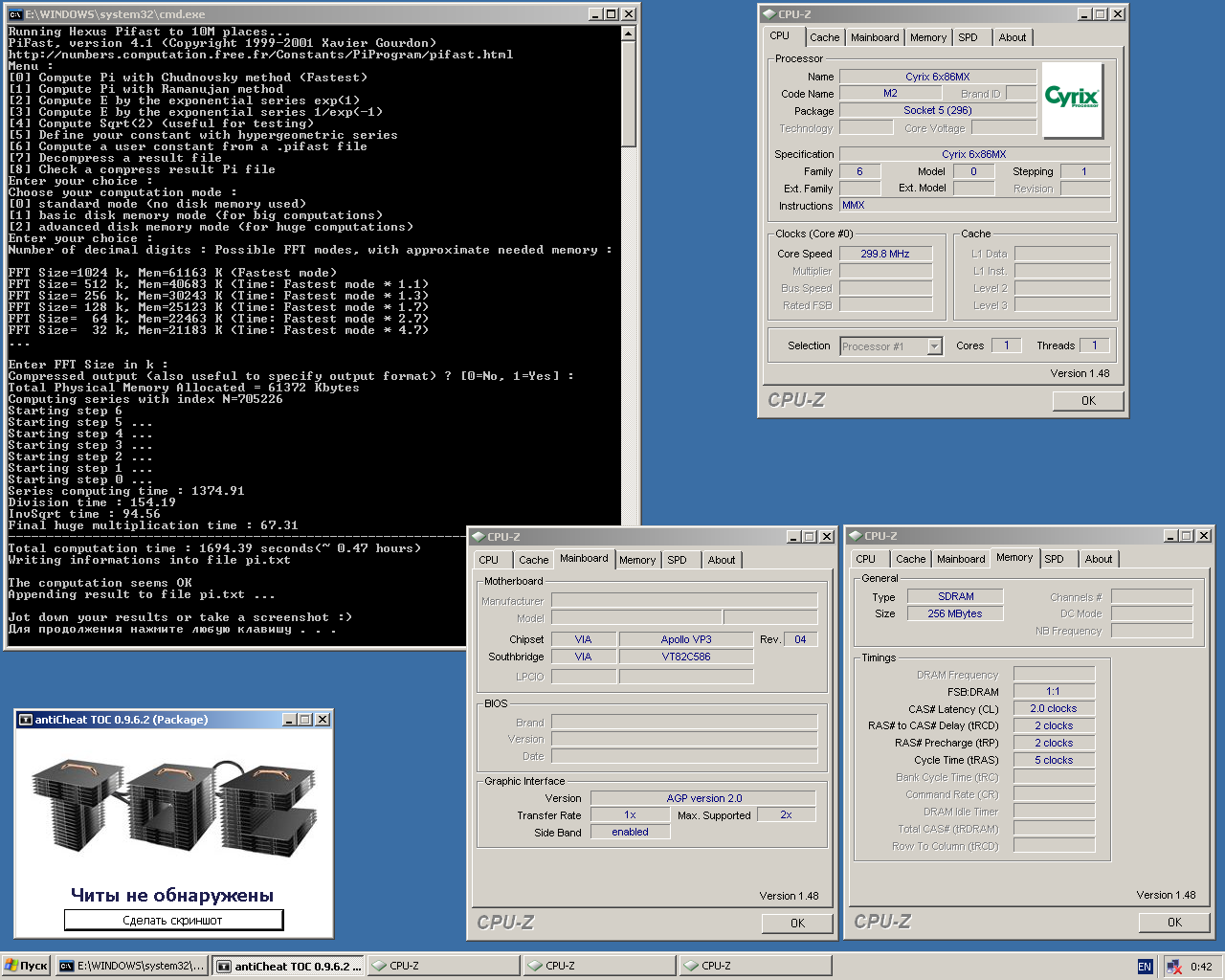The width and height of the screenshot is (1225, 980).
Task: Click the 256 MBytes size field
Action: 955,613
